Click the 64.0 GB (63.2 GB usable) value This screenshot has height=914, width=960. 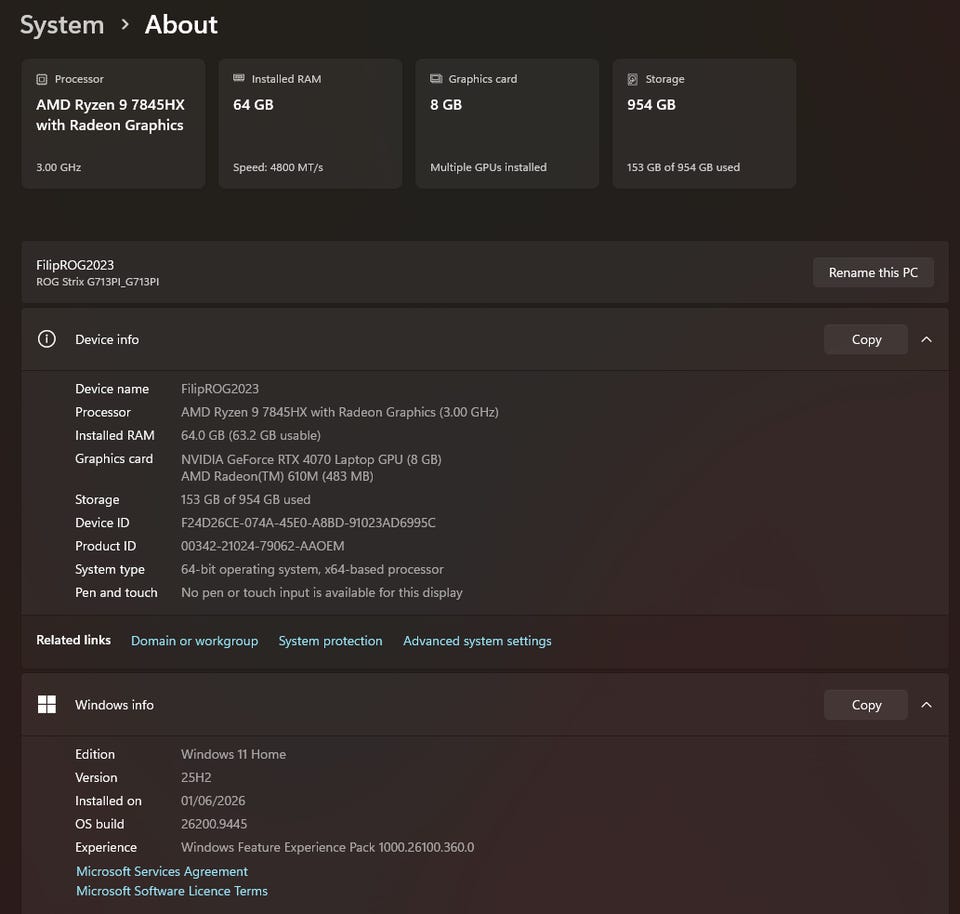[250, 435]
